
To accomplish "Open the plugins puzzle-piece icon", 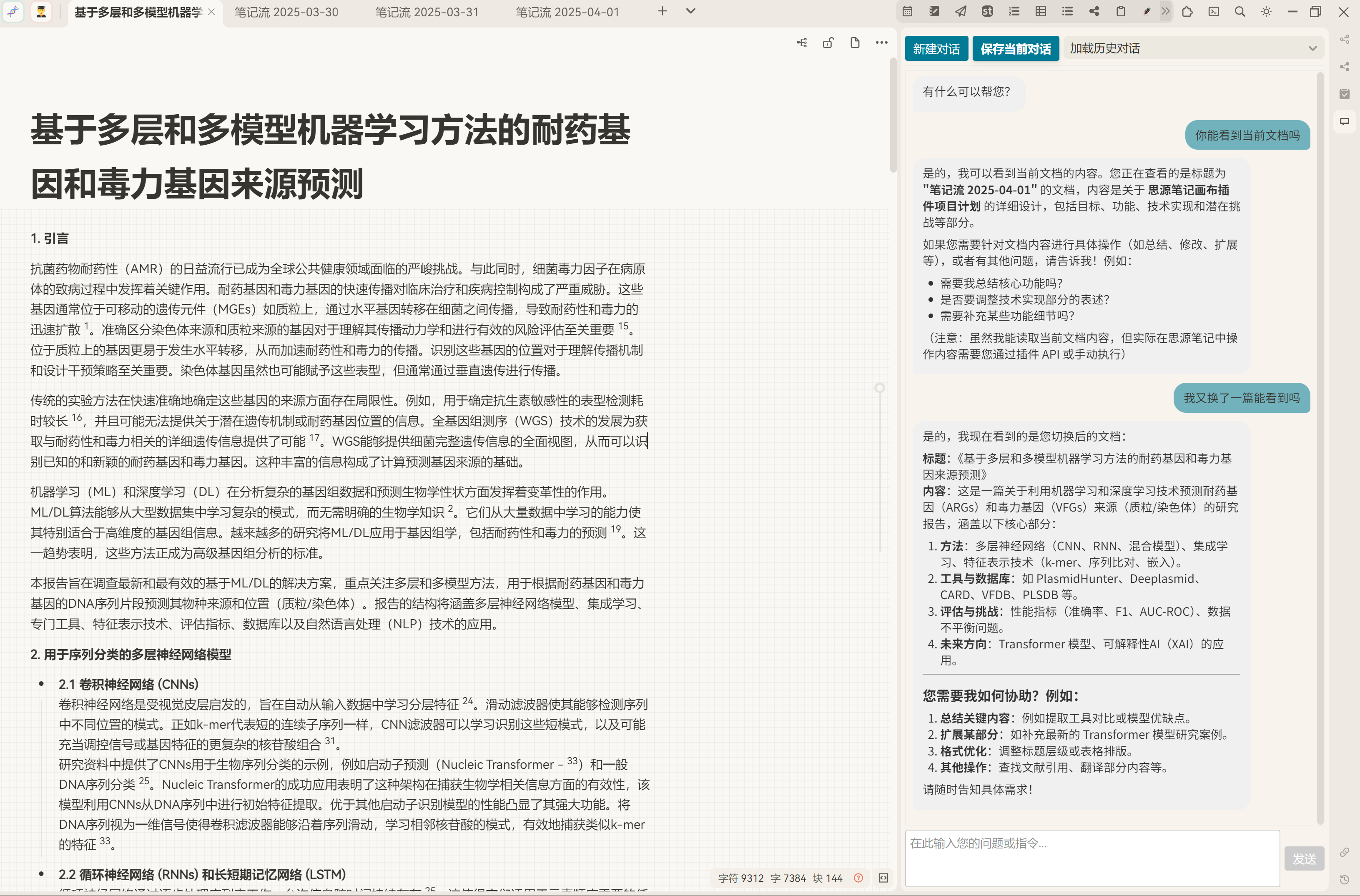I will (1187, 11).
